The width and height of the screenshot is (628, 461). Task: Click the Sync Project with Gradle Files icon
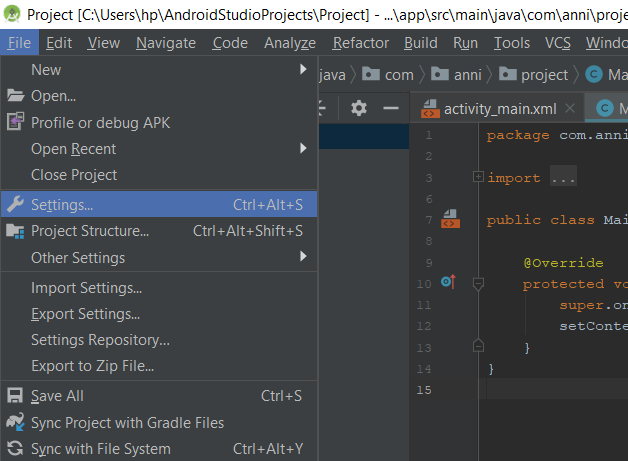point(15,423)
